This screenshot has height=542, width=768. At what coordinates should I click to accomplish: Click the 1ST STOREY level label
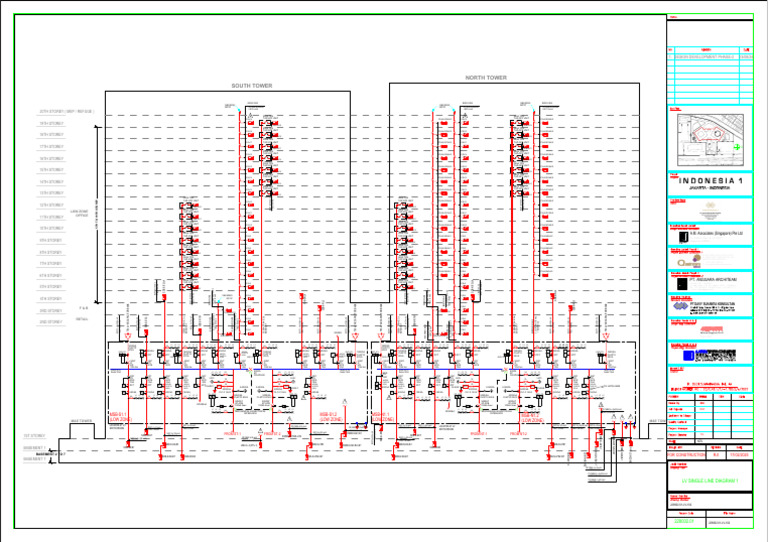tap(34, 435)
